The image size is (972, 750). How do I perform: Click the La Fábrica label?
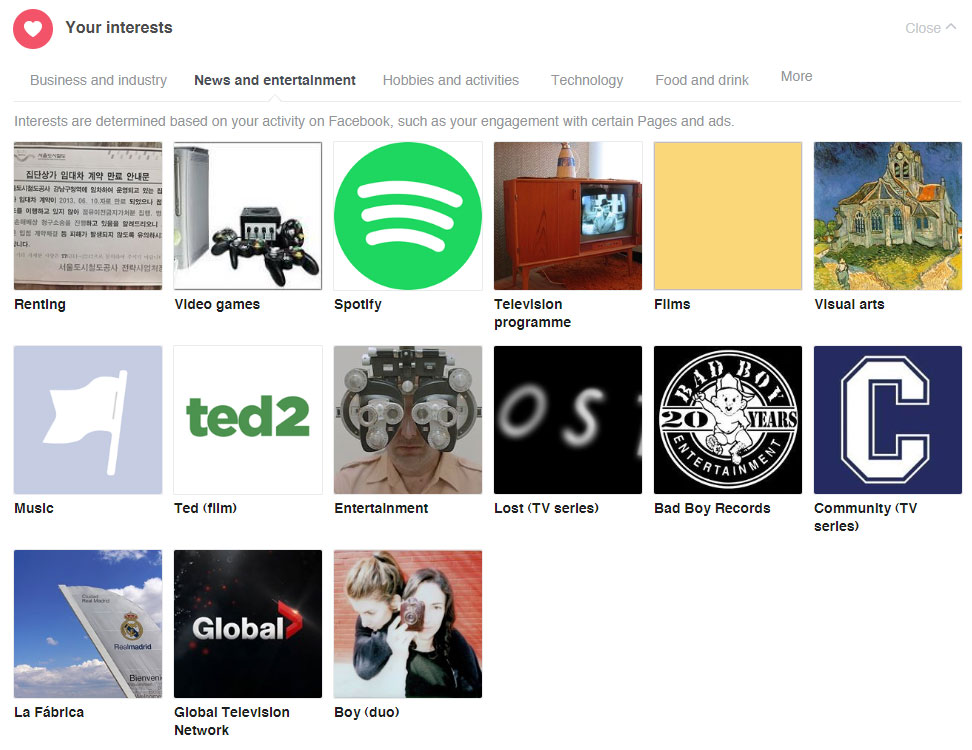point(49,712)
